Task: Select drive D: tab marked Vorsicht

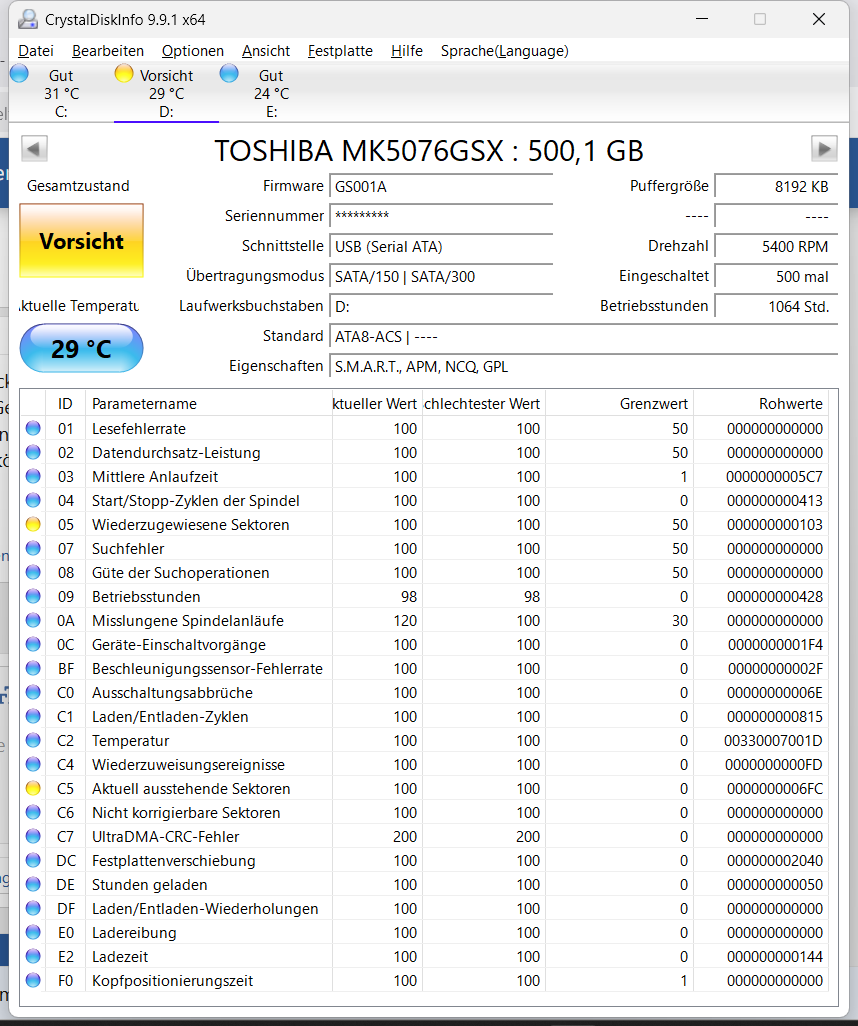Action: [166, 93]
